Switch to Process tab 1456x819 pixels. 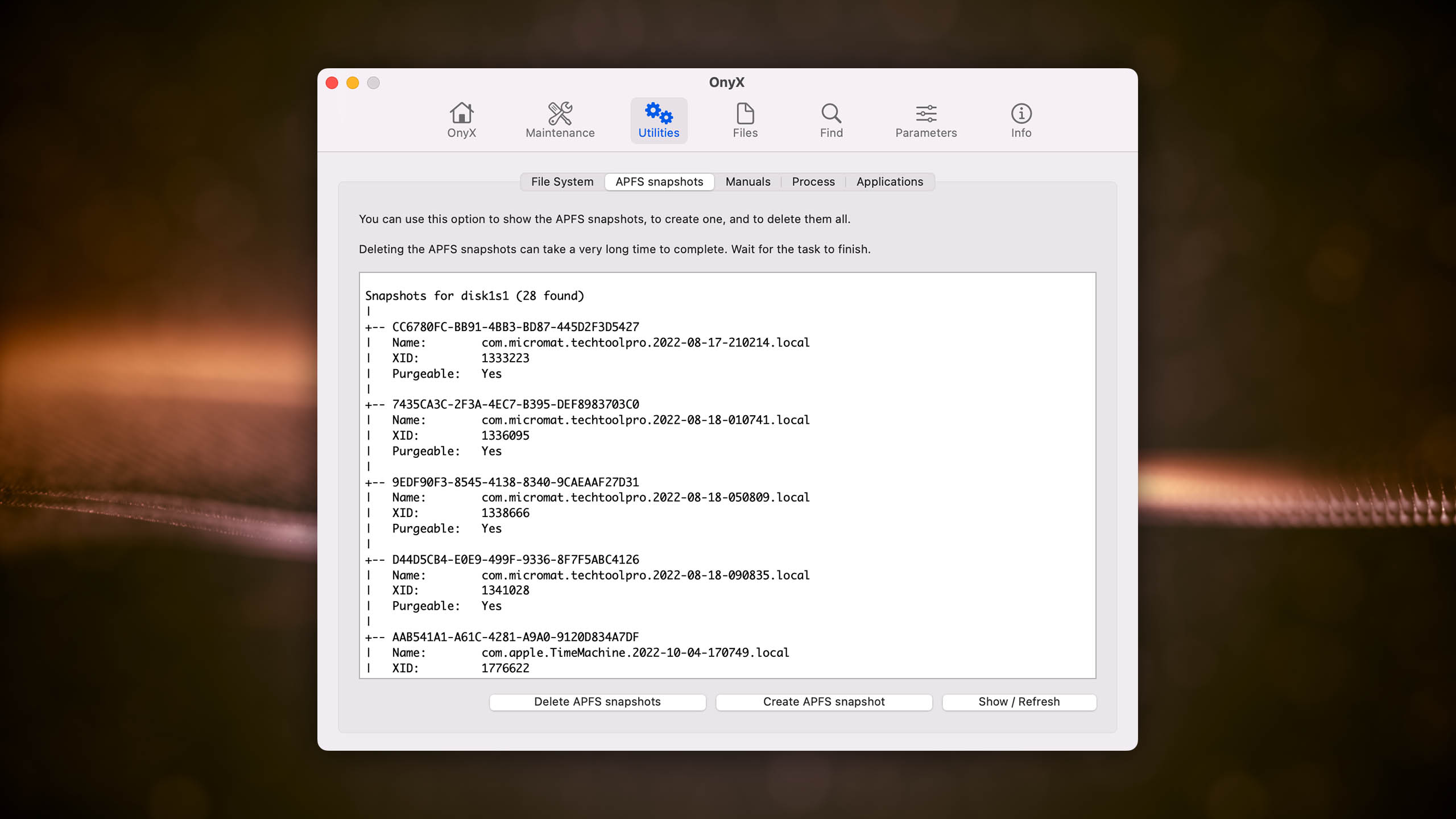pos(813,181)
